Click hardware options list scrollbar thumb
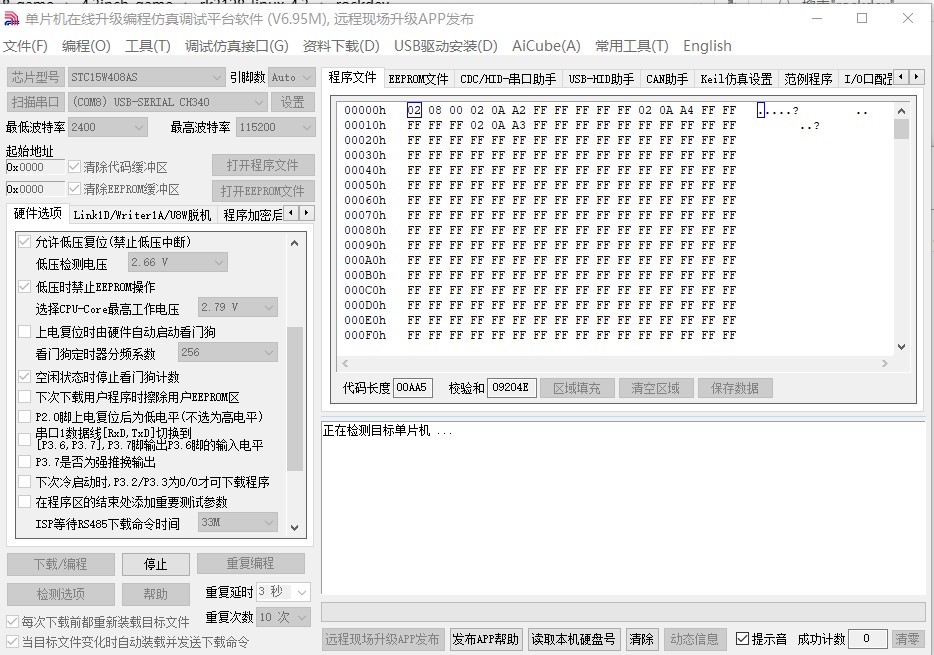This screenshot has width=934, height=655. coord(294,399)
